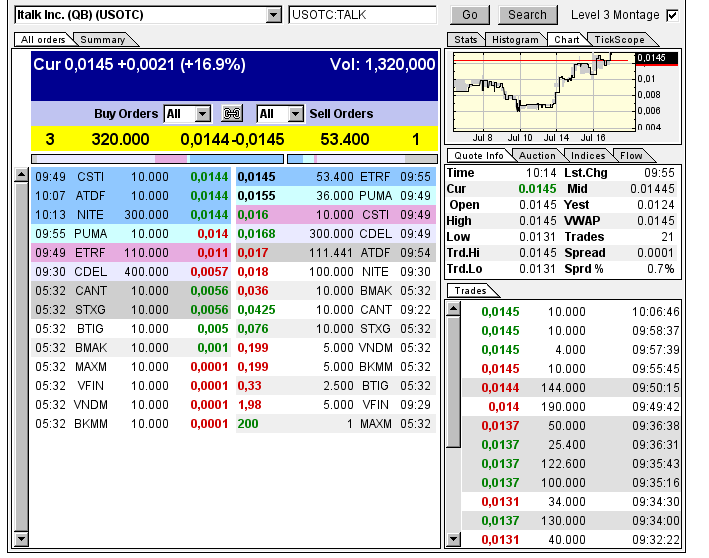
Task: Click the VWAP value in Quote Info
Action: tap(656, 221)
